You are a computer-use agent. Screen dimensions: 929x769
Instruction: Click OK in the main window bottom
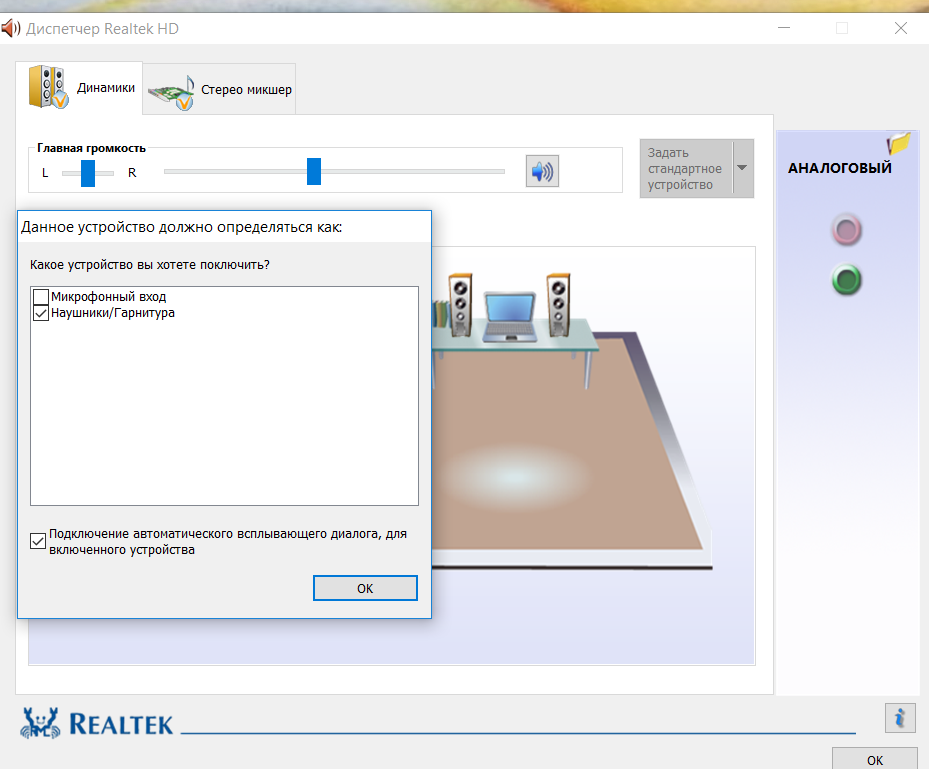[874, 760]
